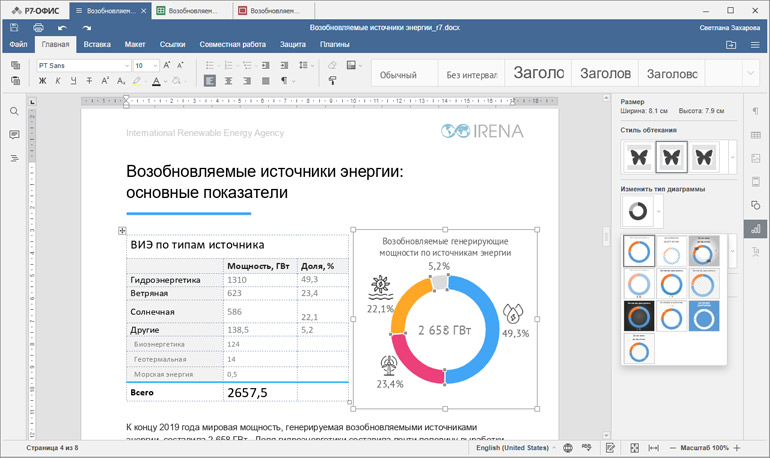Click the font color letter A button
Image resolution: width=770 pixels, height=458 pixels.
click(156, 81)
